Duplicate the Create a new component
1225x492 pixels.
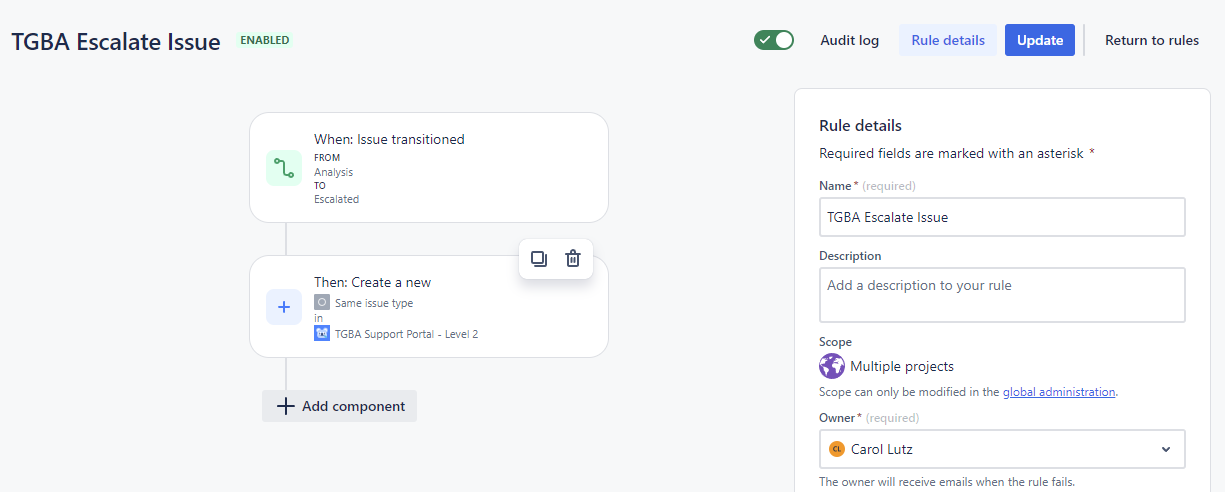[x=539, y=259]
